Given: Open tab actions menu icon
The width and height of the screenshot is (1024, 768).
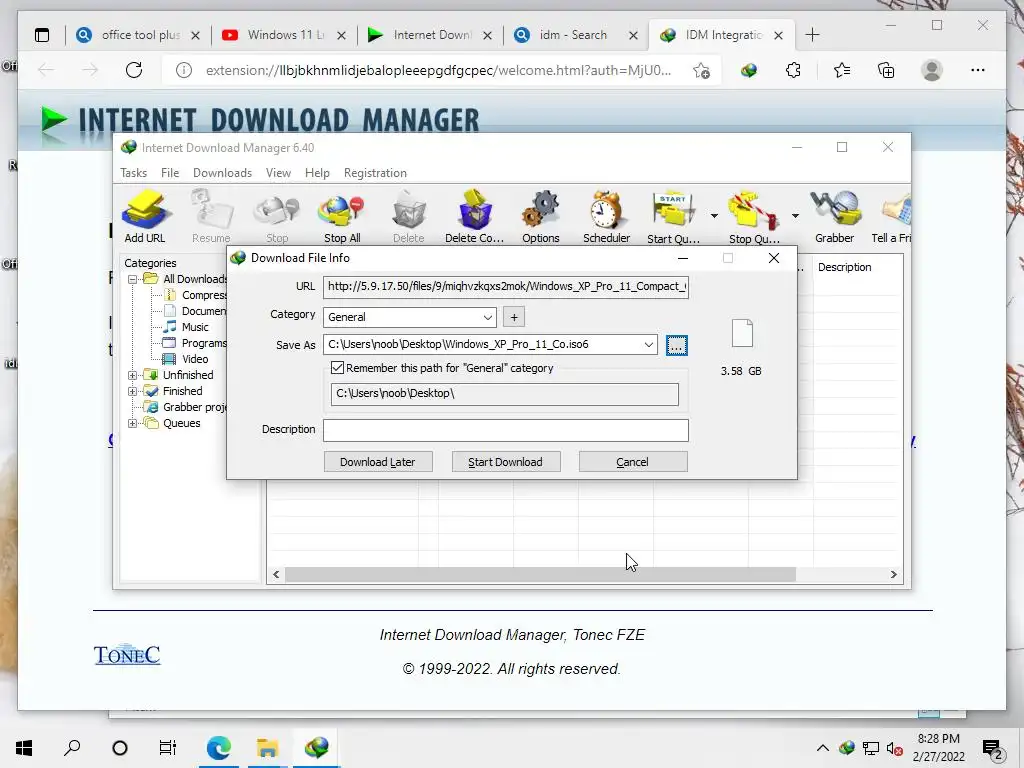Looking at the screenshot, I should pyautogui.click(x=42, y=35).
